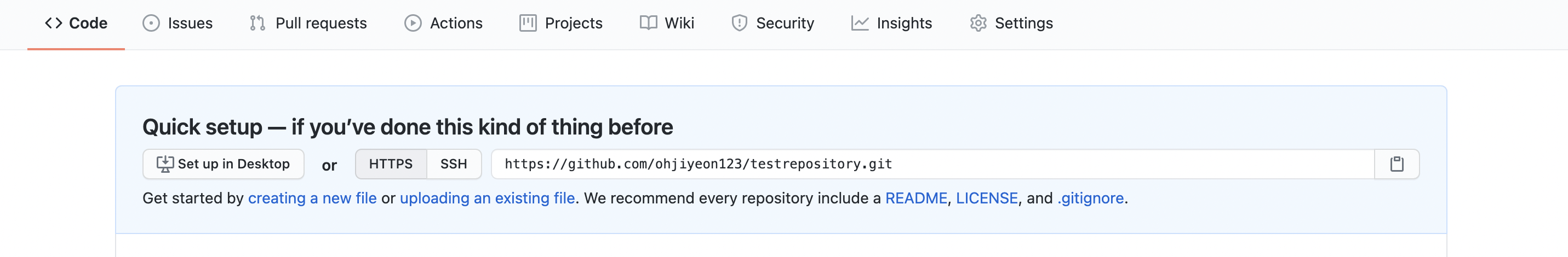1568x257 pixels.
Task: Open the Code tab
Action: [76, 23]
